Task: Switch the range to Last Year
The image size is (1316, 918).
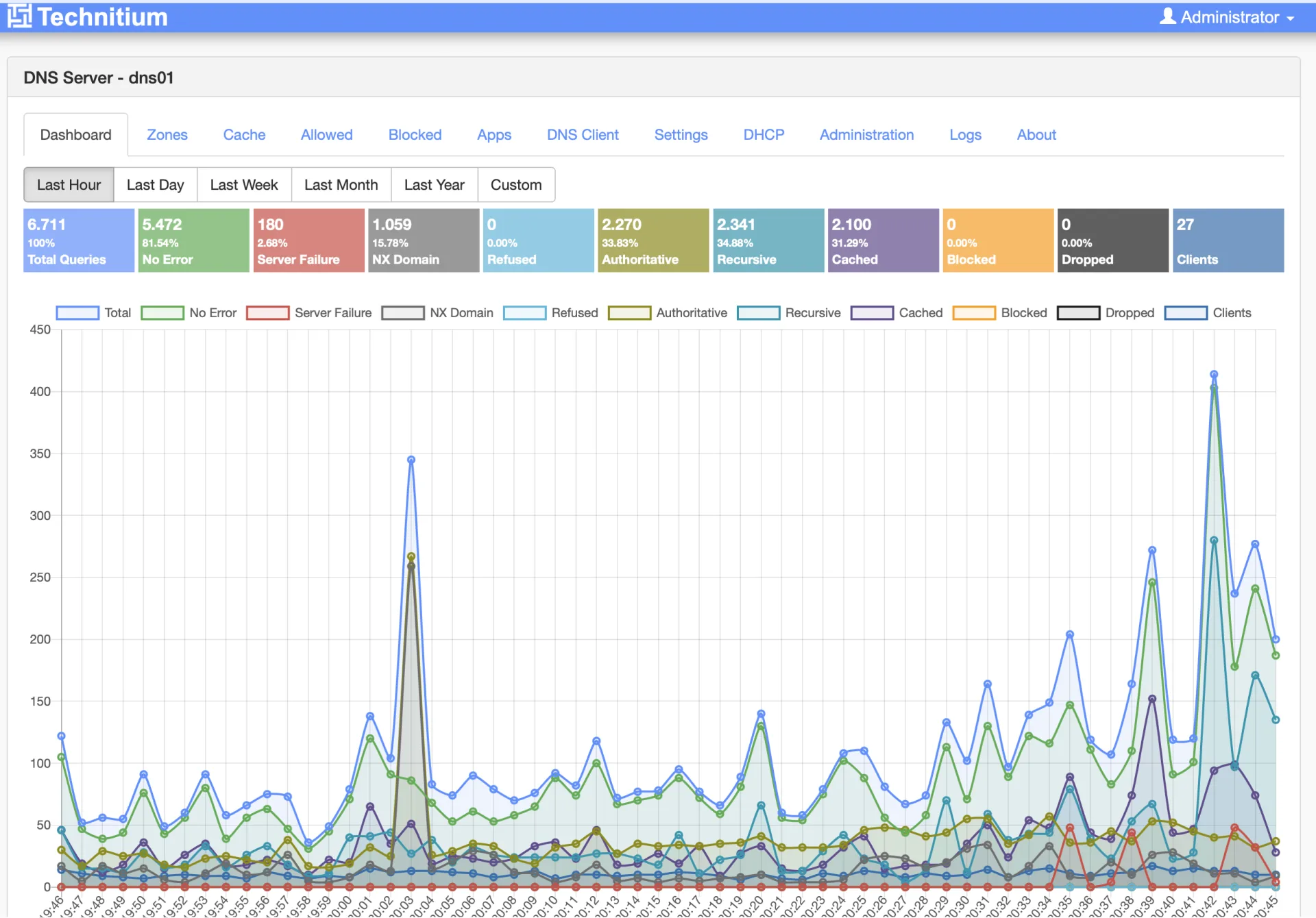Action: click(435, 185)
